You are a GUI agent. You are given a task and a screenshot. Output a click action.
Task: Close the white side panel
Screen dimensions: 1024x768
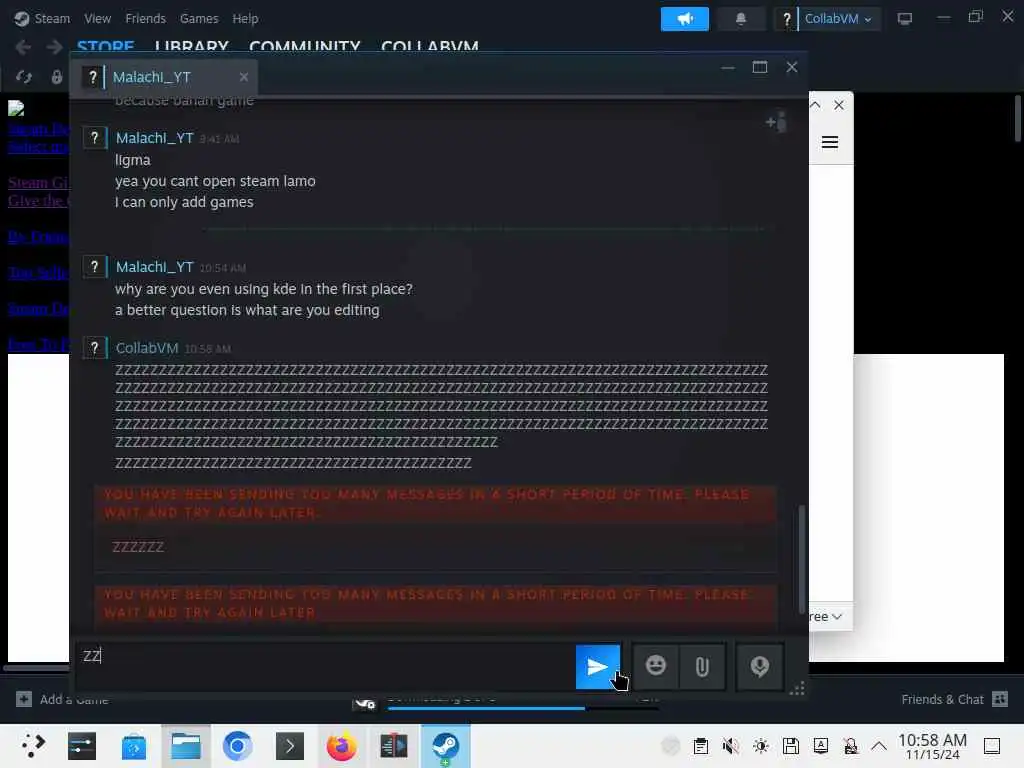pos(839,105)
